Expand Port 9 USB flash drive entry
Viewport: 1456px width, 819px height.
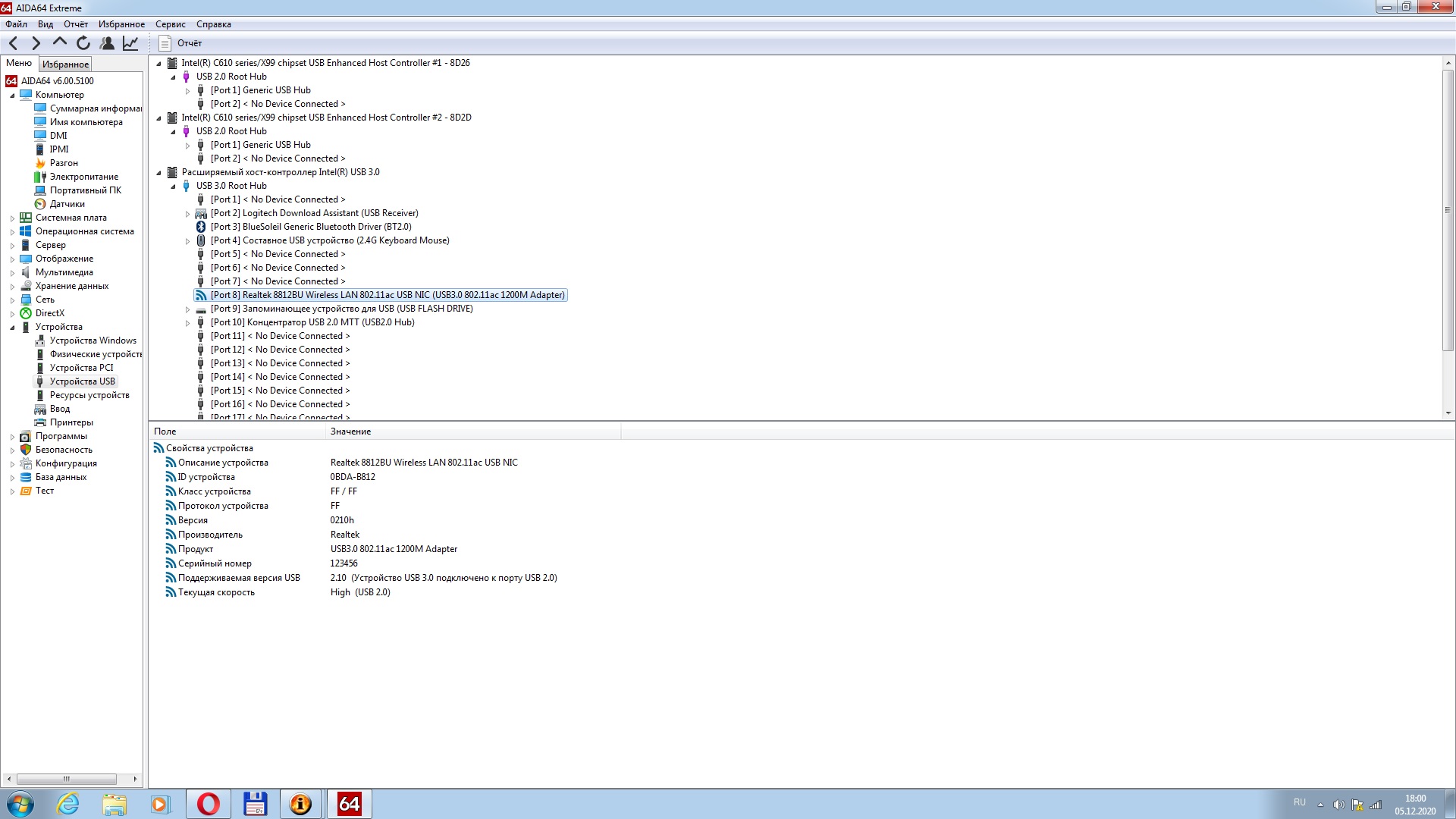[x=188, y=309]
